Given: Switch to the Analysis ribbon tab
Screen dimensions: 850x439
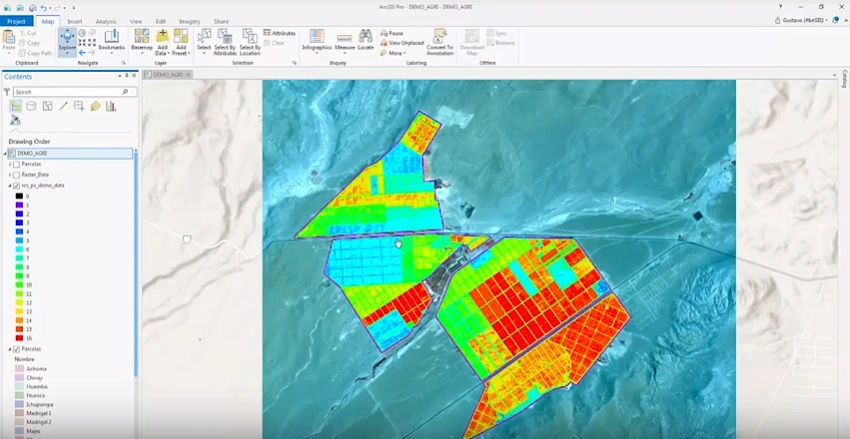Looking at the screenshot, I should point(106,21).
